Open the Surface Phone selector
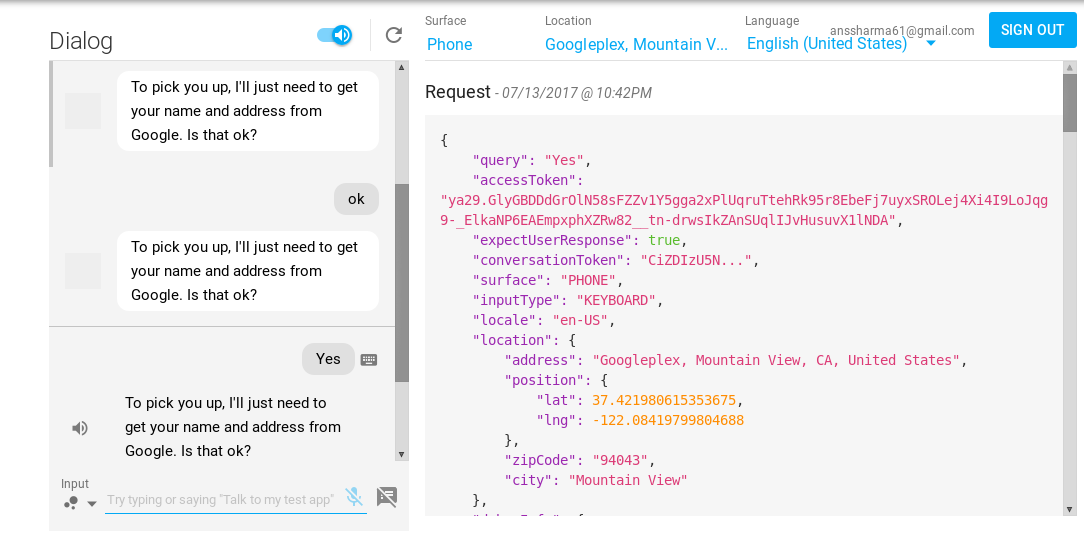Viewport: 1084px width, 537px height. (x=449, y=44)
